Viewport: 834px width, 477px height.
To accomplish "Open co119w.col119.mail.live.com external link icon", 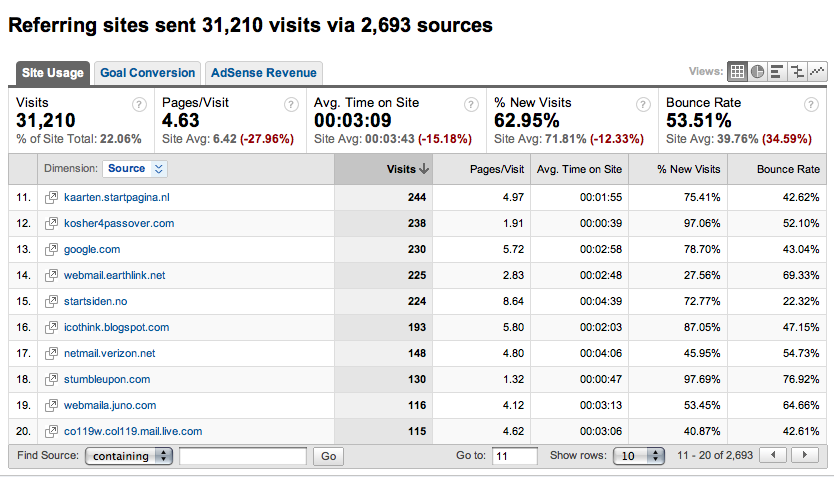I will [51, 431].
